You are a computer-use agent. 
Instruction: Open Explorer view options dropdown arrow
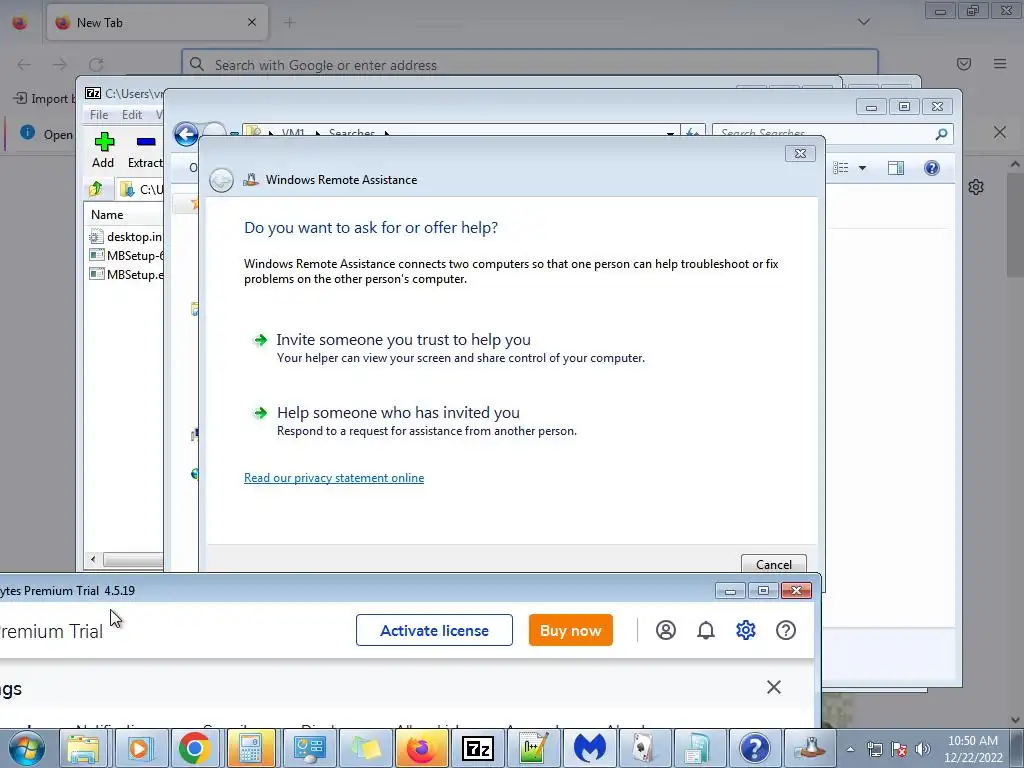[x=862, y=168]
